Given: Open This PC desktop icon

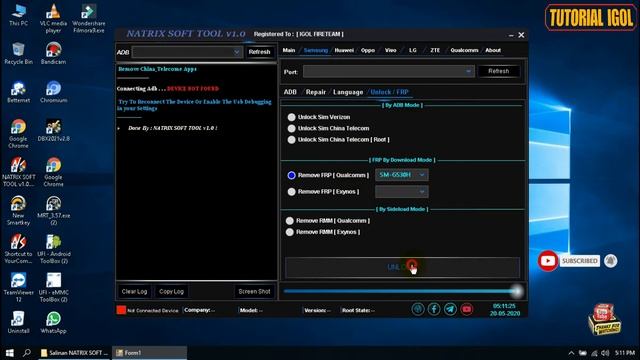Looking at the screenshot, I should 18,15.
